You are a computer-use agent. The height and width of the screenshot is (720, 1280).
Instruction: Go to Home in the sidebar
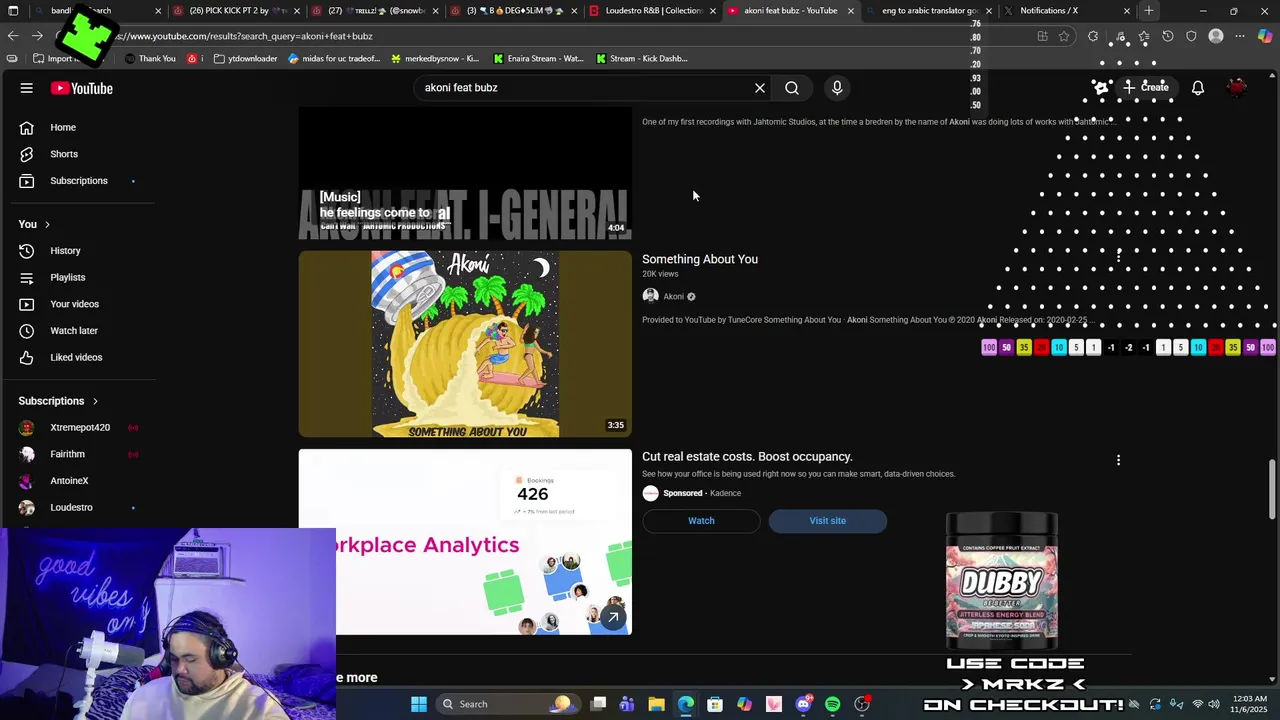coord(63,127)
